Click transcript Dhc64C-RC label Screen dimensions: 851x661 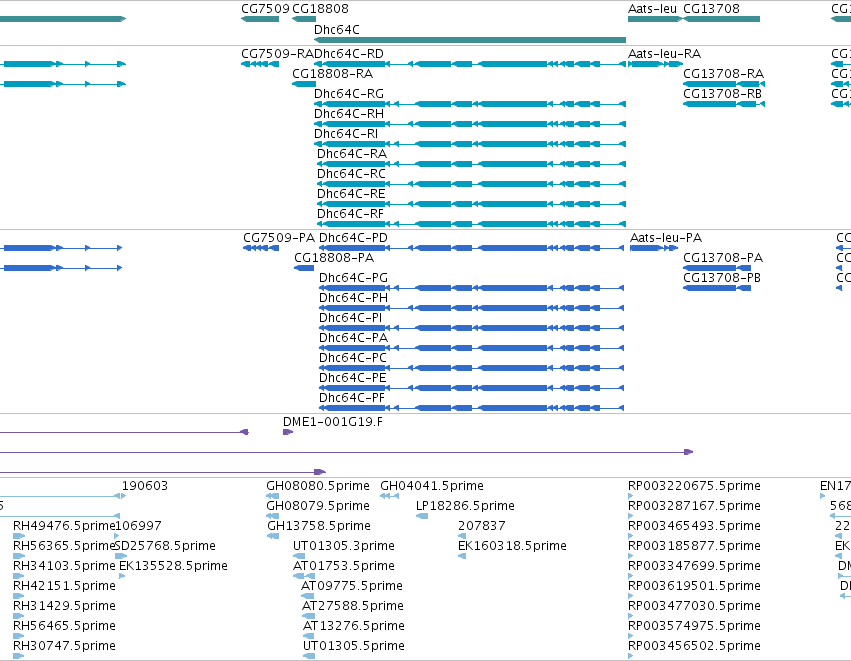[351, 174]
